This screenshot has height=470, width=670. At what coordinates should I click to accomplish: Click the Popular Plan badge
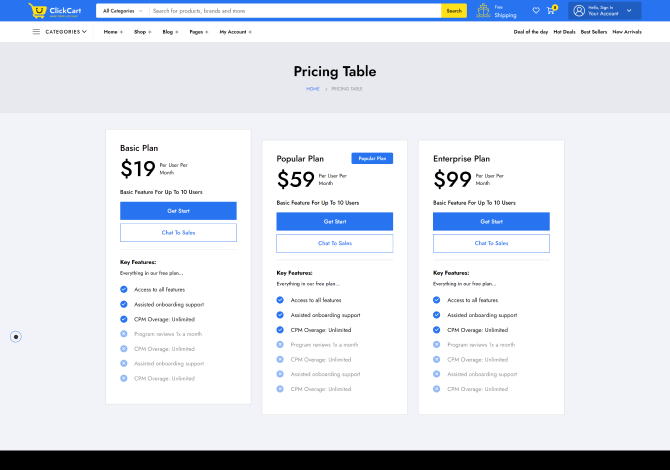372,158
